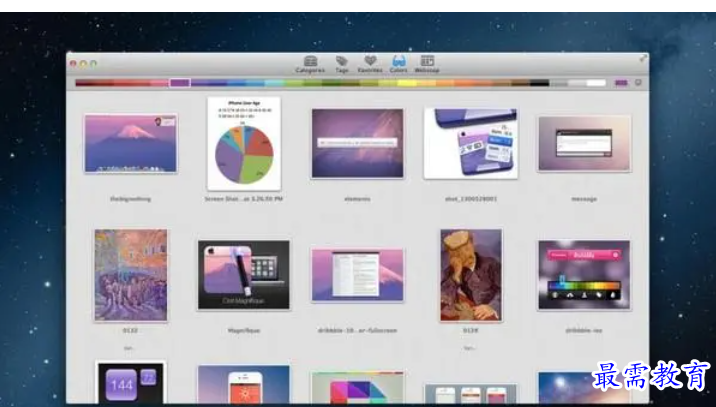Pick the selected purple swatch in color bar
This screenshot has height=407, width=716.
pyautogui.click(x=180, y=83)
